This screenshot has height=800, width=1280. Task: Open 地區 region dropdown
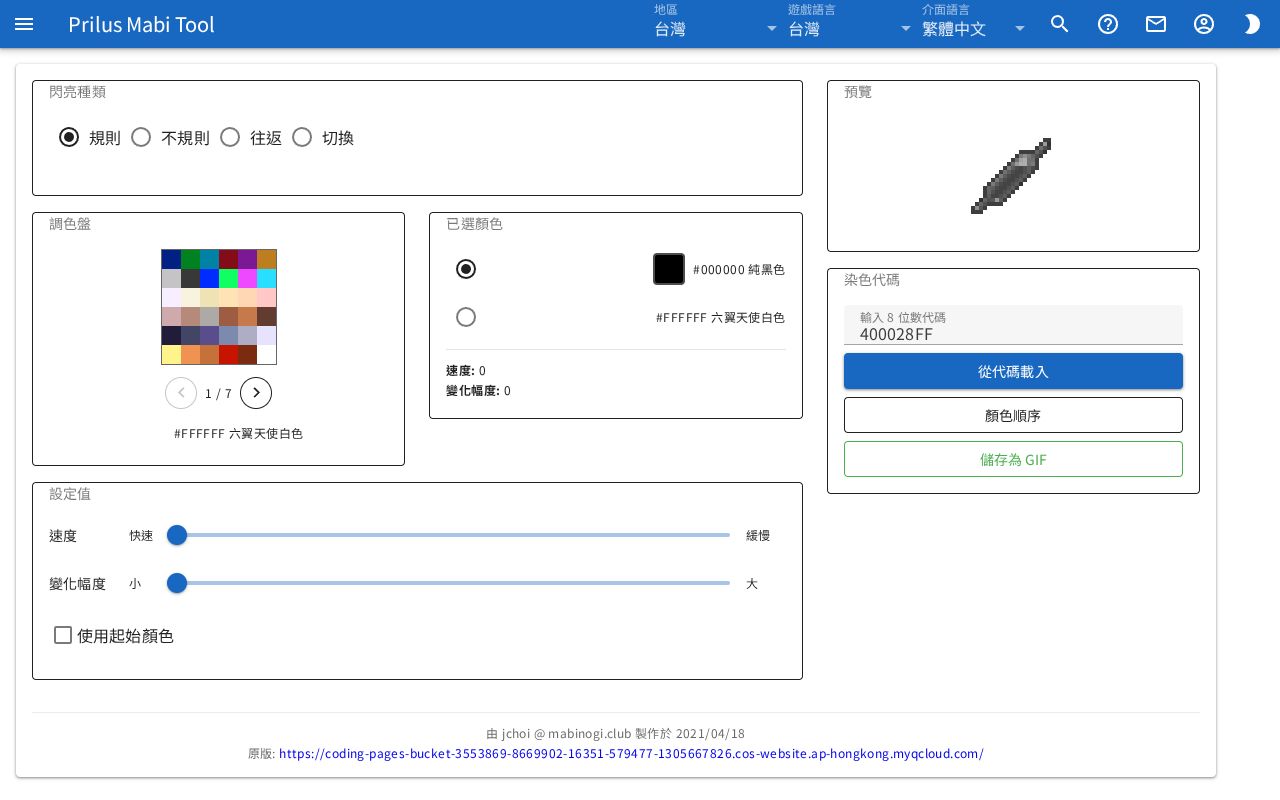(716, 22)
